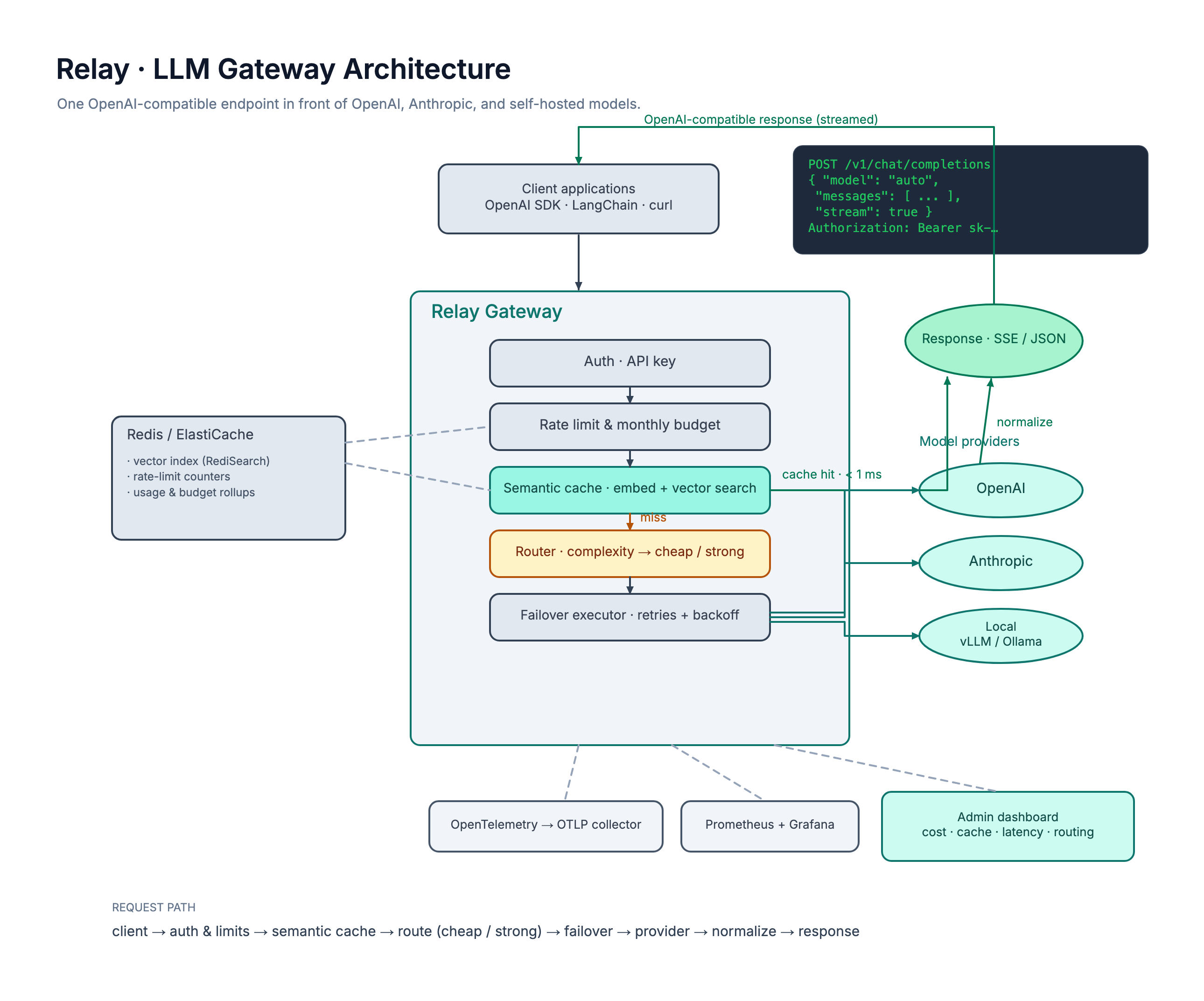Click the "Model providers" label
Screen dimensions: 1204x1001
click(969, 441)
